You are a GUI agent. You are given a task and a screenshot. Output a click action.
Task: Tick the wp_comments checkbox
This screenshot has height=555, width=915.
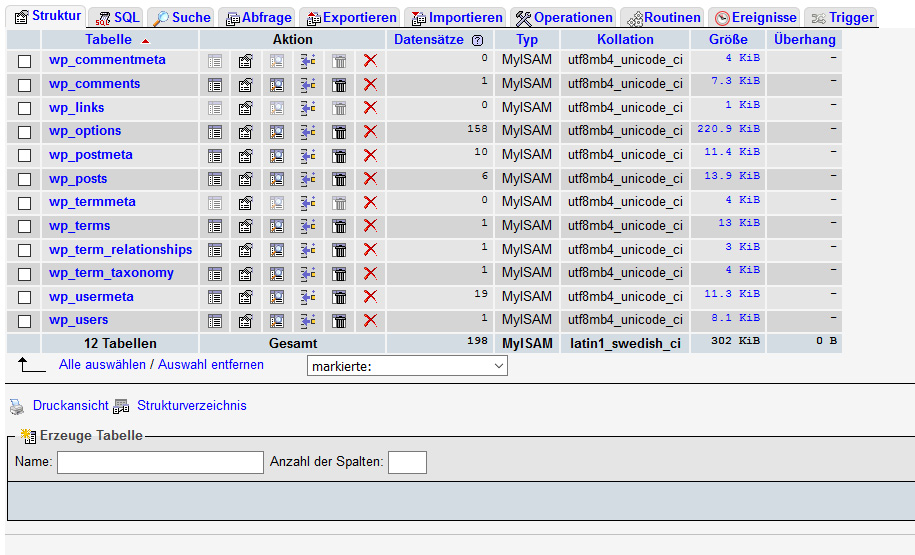(x=25, y=85)
